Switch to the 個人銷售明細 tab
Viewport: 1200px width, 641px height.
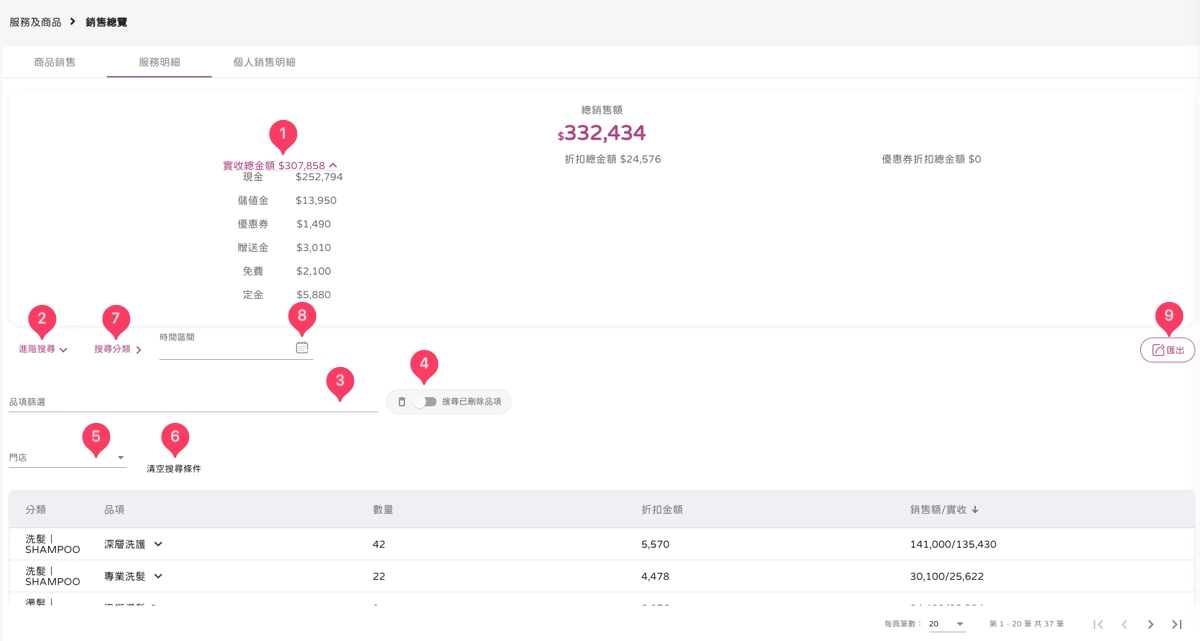tap(264, 62)
